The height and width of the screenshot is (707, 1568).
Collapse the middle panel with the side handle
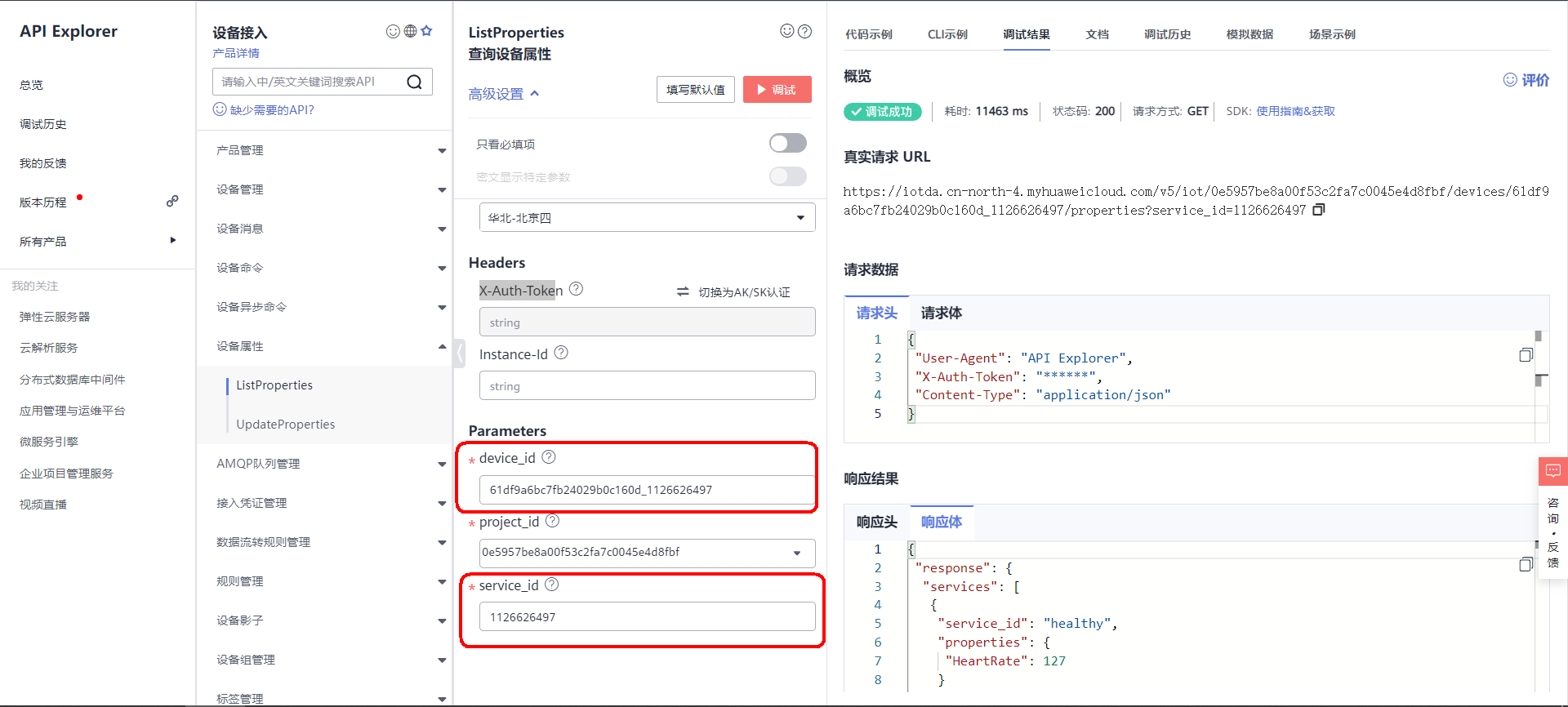[460, 353]
